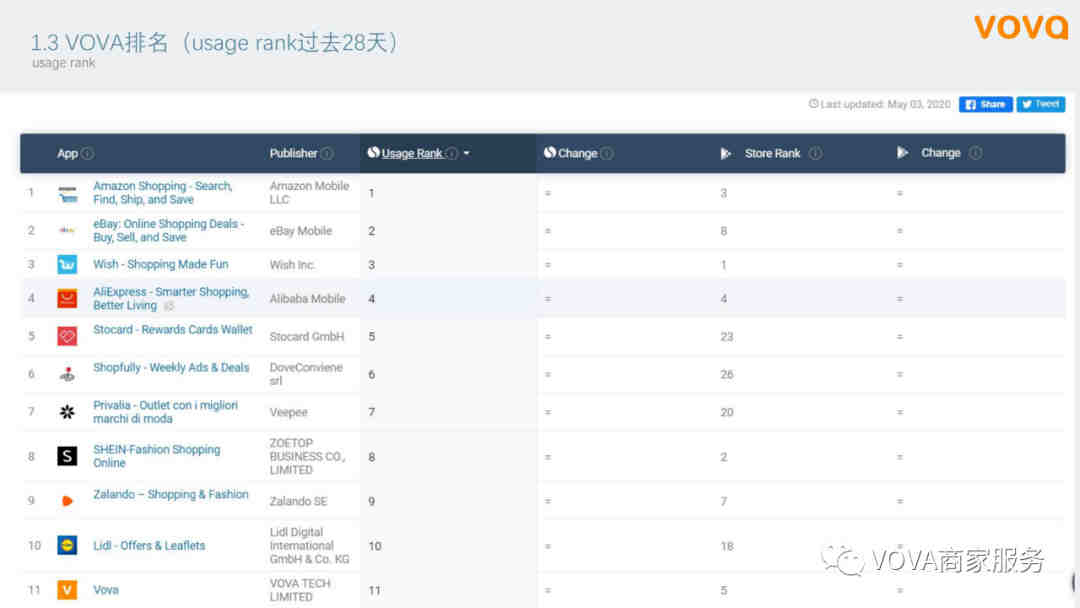
Task: Open the Wish - Shopping Made Fun link
Action: click(x=160, y=264)
